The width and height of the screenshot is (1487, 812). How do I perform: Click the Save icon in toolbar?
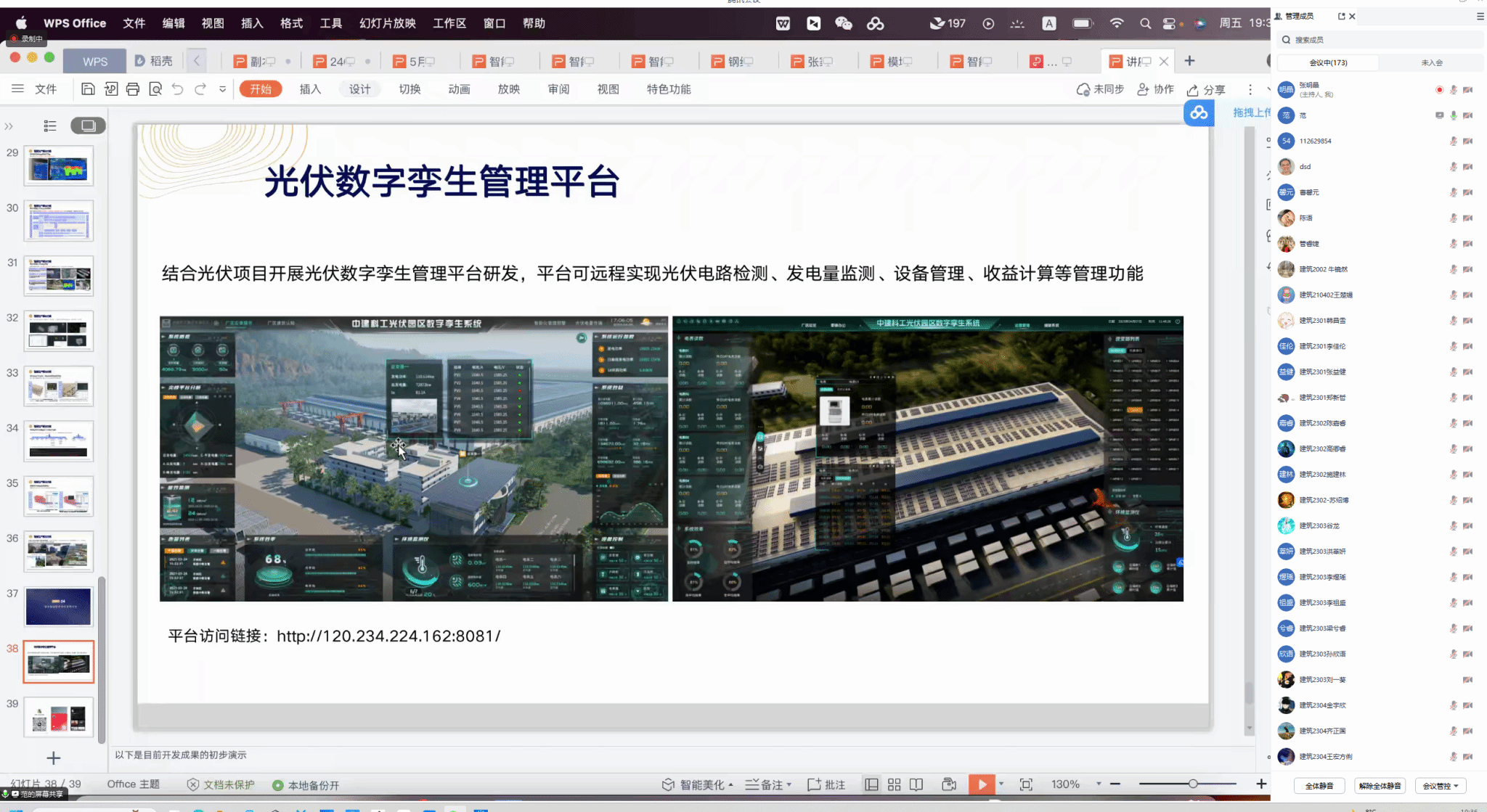point(88,89)
